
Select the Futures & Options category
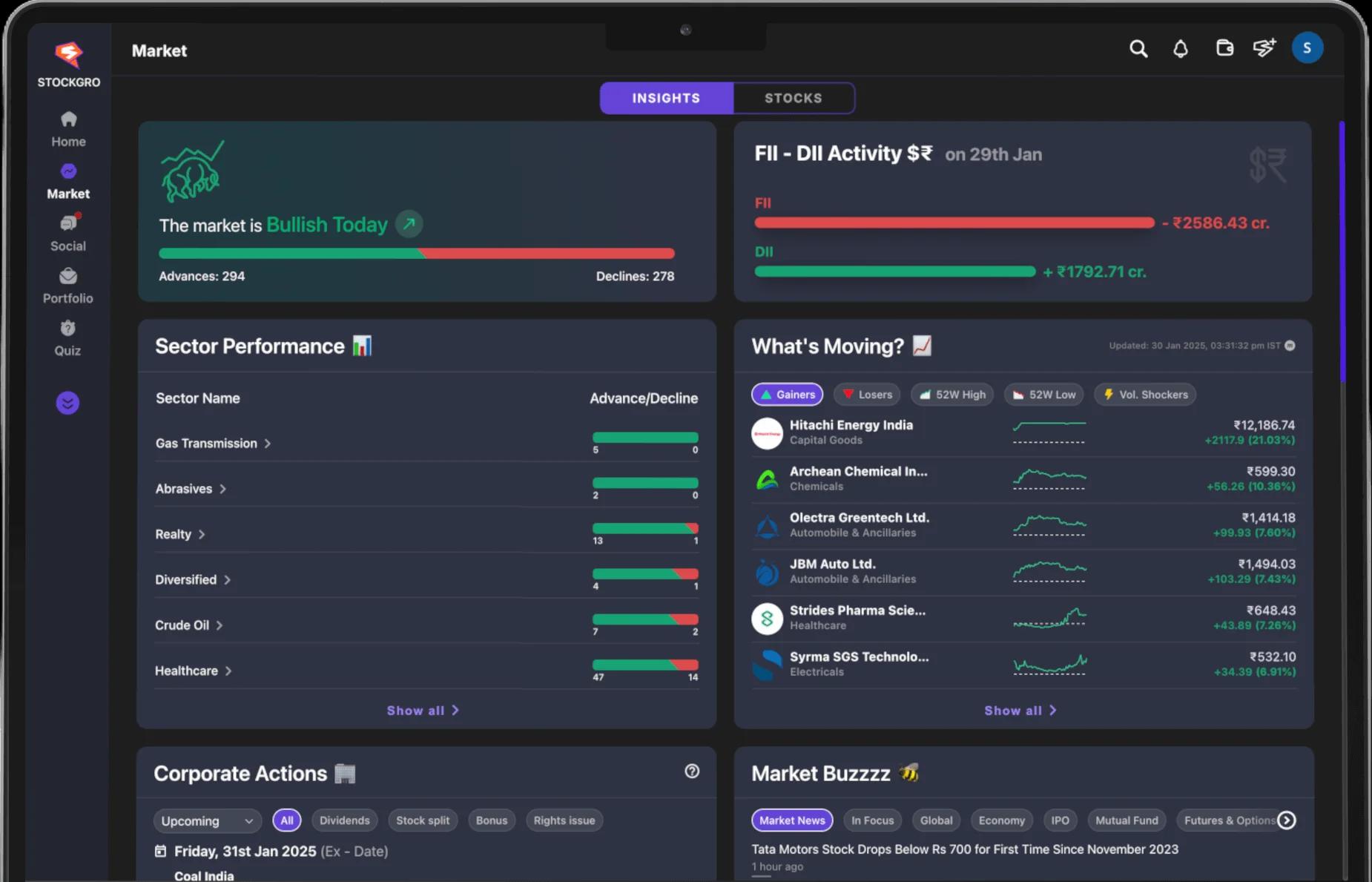(1230, 820)
